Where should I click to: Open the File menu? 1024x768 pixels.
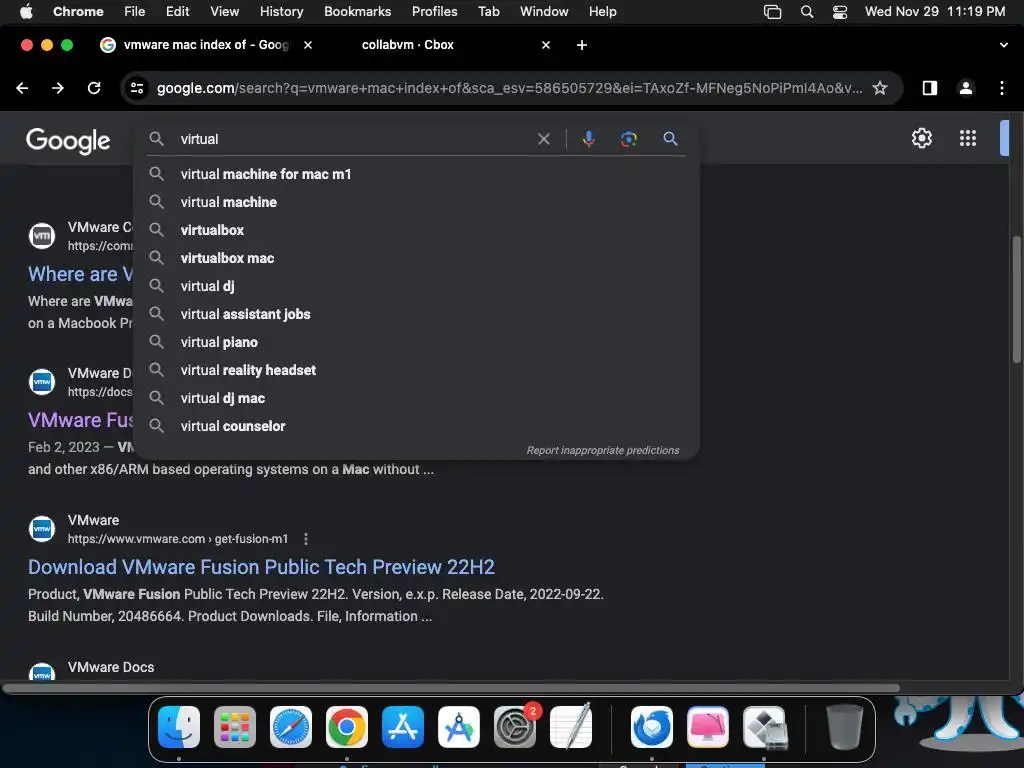135,11
